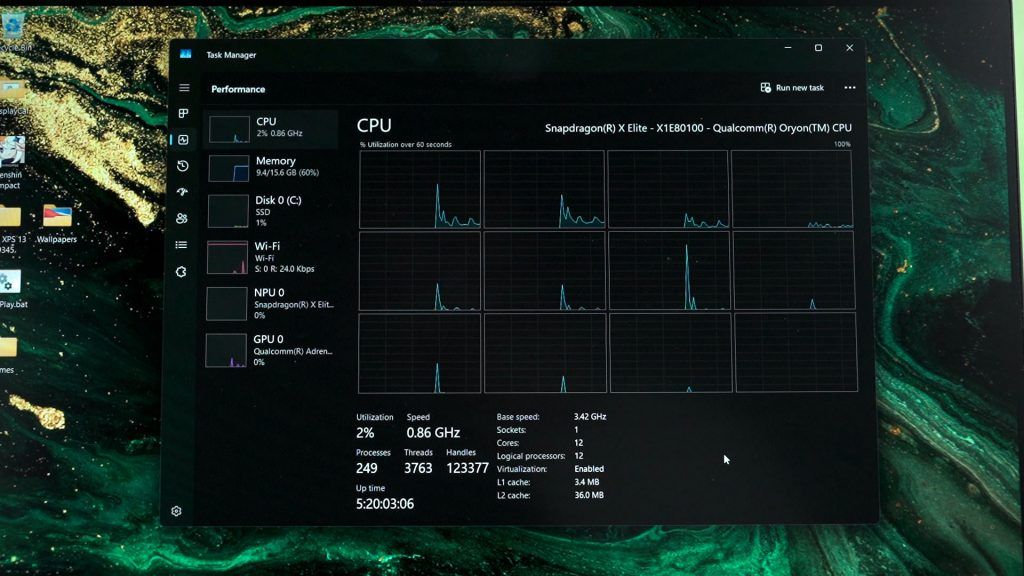Viewport: 1024px width, 576px height.
Task: Select the Disk 0 (C:) entry
Action: point(271,212)
